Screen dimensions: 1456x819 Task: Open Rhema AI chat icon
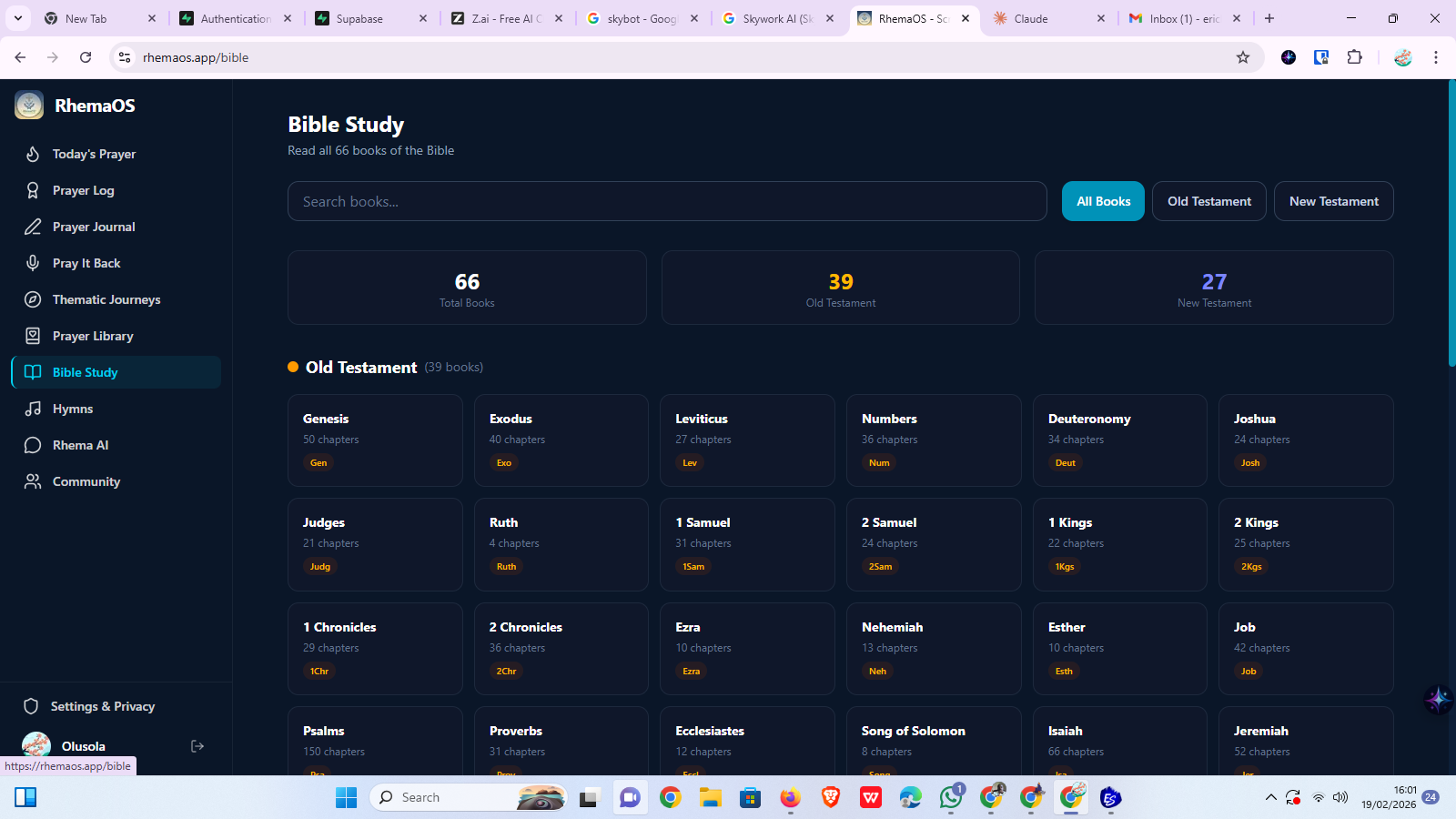pos(33,445)
